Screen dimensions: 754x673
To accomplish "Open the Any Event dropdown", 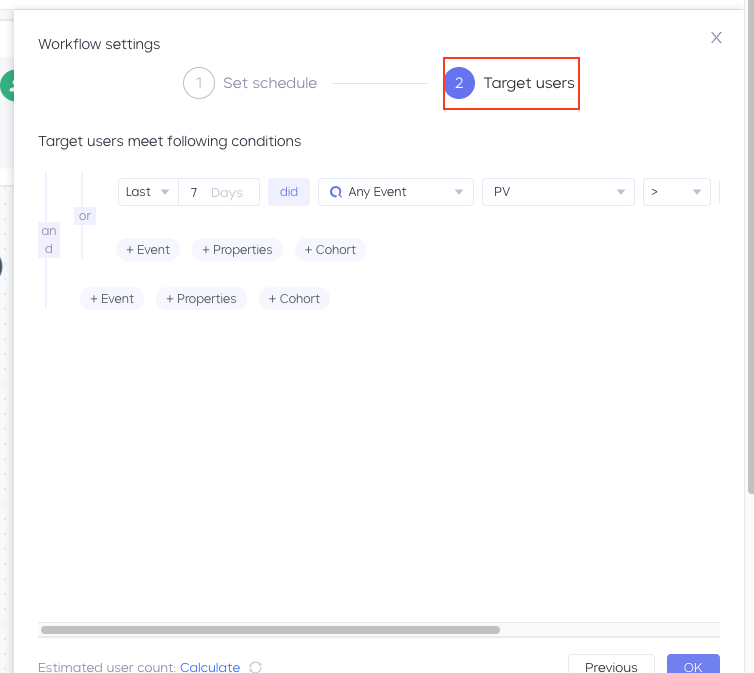I will [396, 192].
